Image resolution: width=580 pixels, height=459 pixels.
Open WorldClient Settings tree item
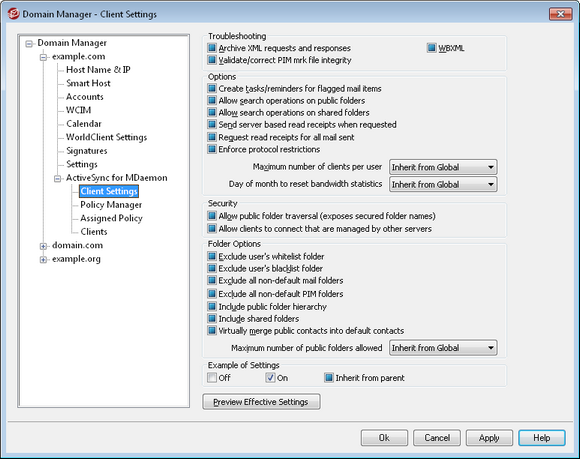pyautogui.click(x=107, y=137)
